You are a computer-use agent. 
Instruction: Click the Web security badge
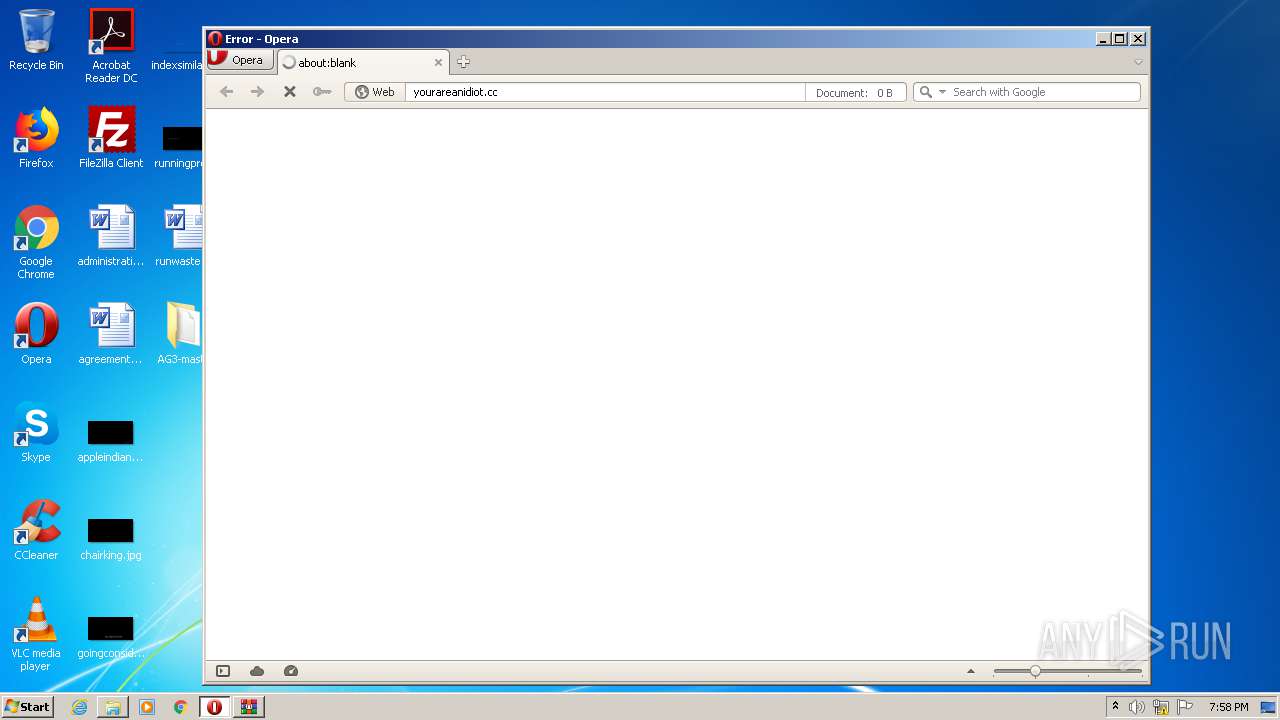(x=375, y=92)
